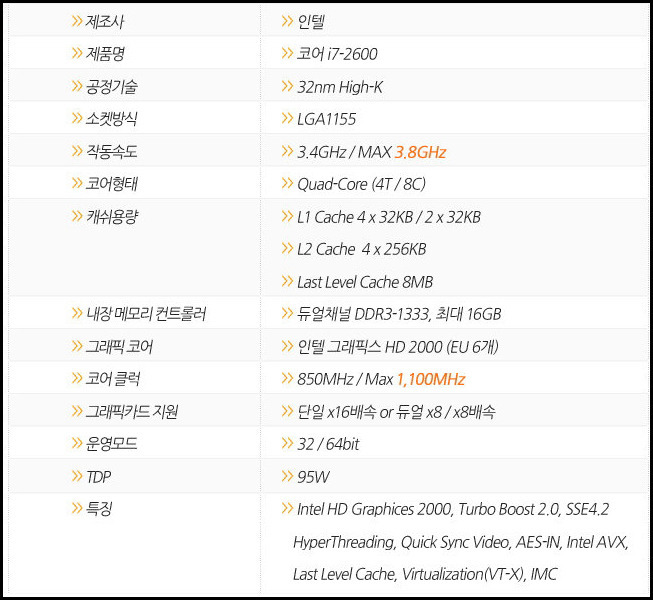Select the 그래픽카드 지원 label
The image size is (653, 600).
[132, 411]
